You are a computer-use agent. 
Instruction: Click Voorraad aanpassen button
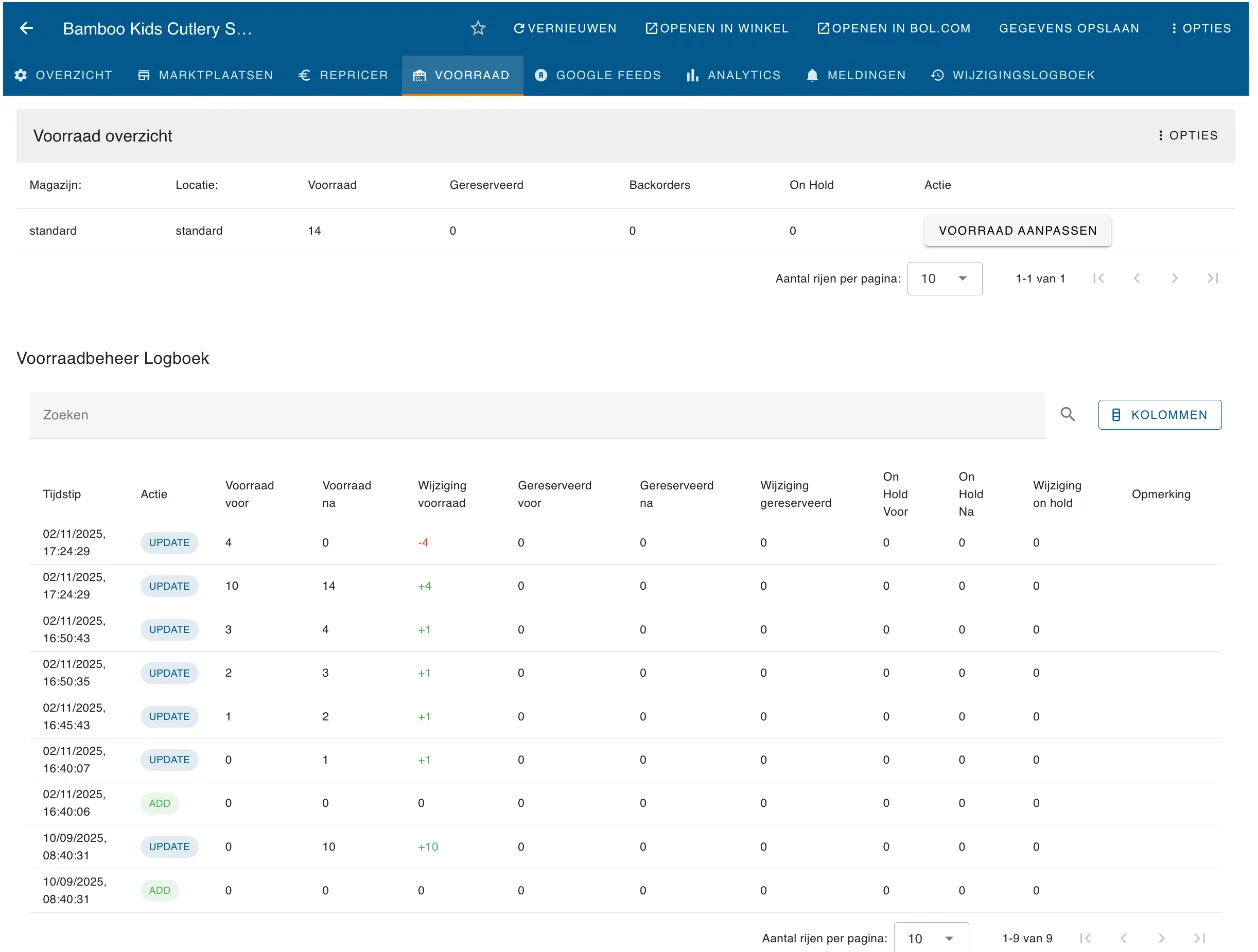tap(1018, 230)
